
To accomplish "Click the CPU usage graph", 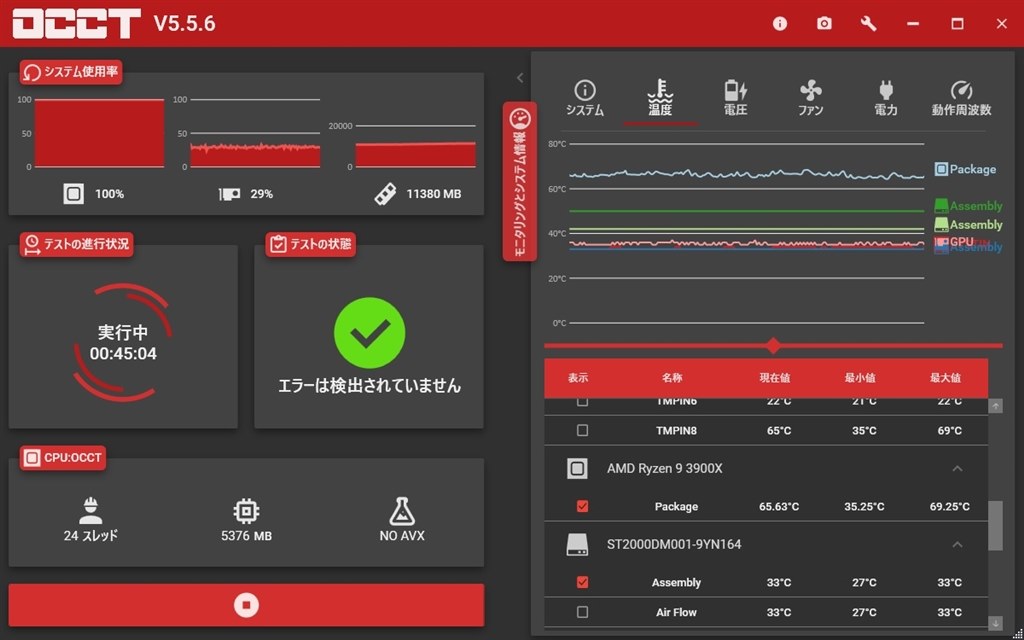I will 99,133.
